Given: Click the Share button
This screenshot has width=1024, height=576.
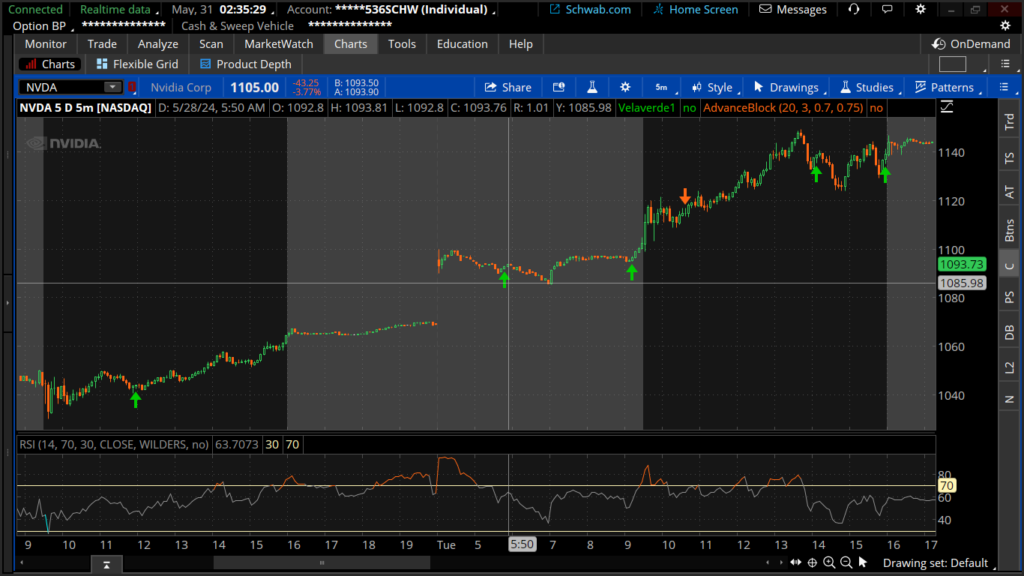Looking at the screenshot, I should (x=508, y=87).
